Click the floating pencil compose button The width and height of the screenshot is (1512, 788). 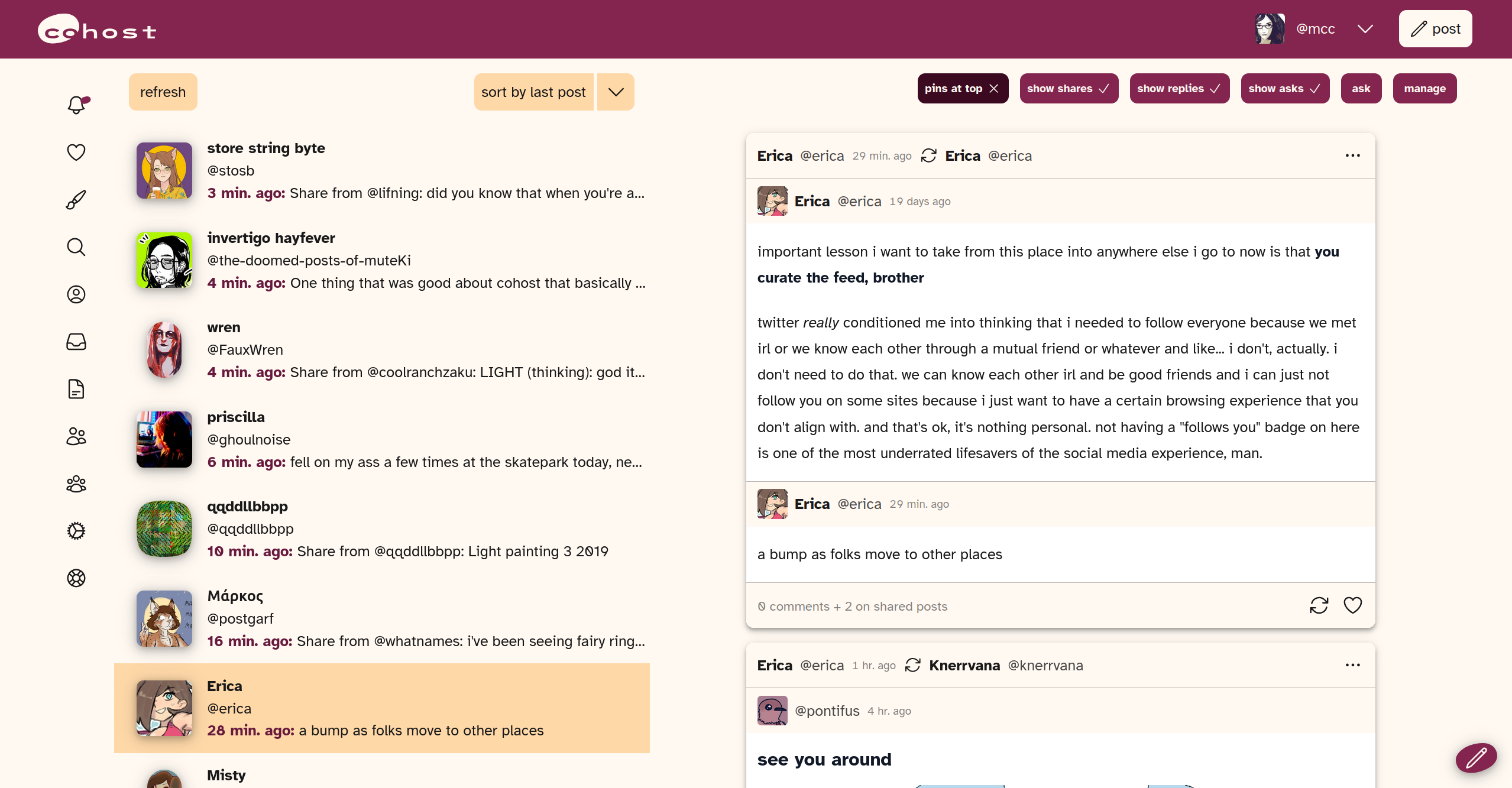tap(1476, 757)
